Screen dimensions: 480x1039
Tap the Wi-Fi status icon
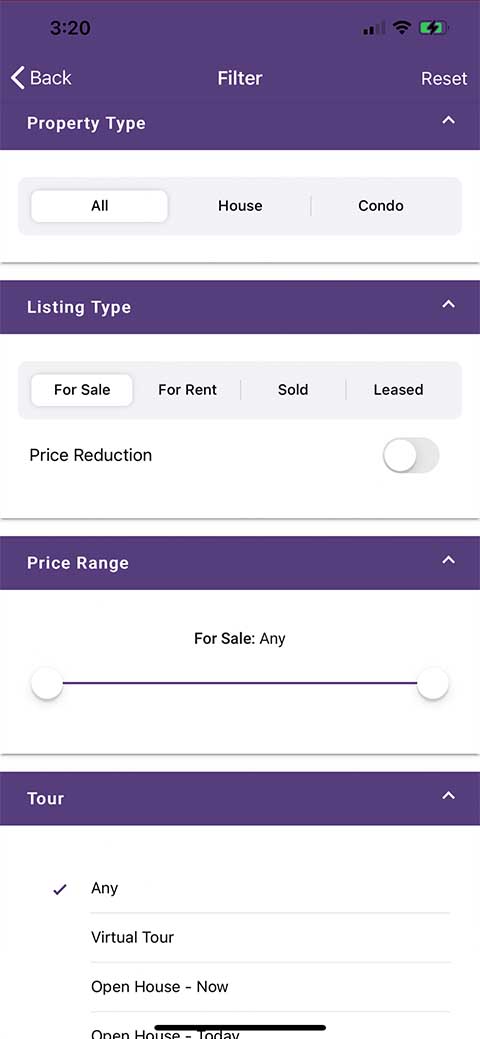(402, 28)
